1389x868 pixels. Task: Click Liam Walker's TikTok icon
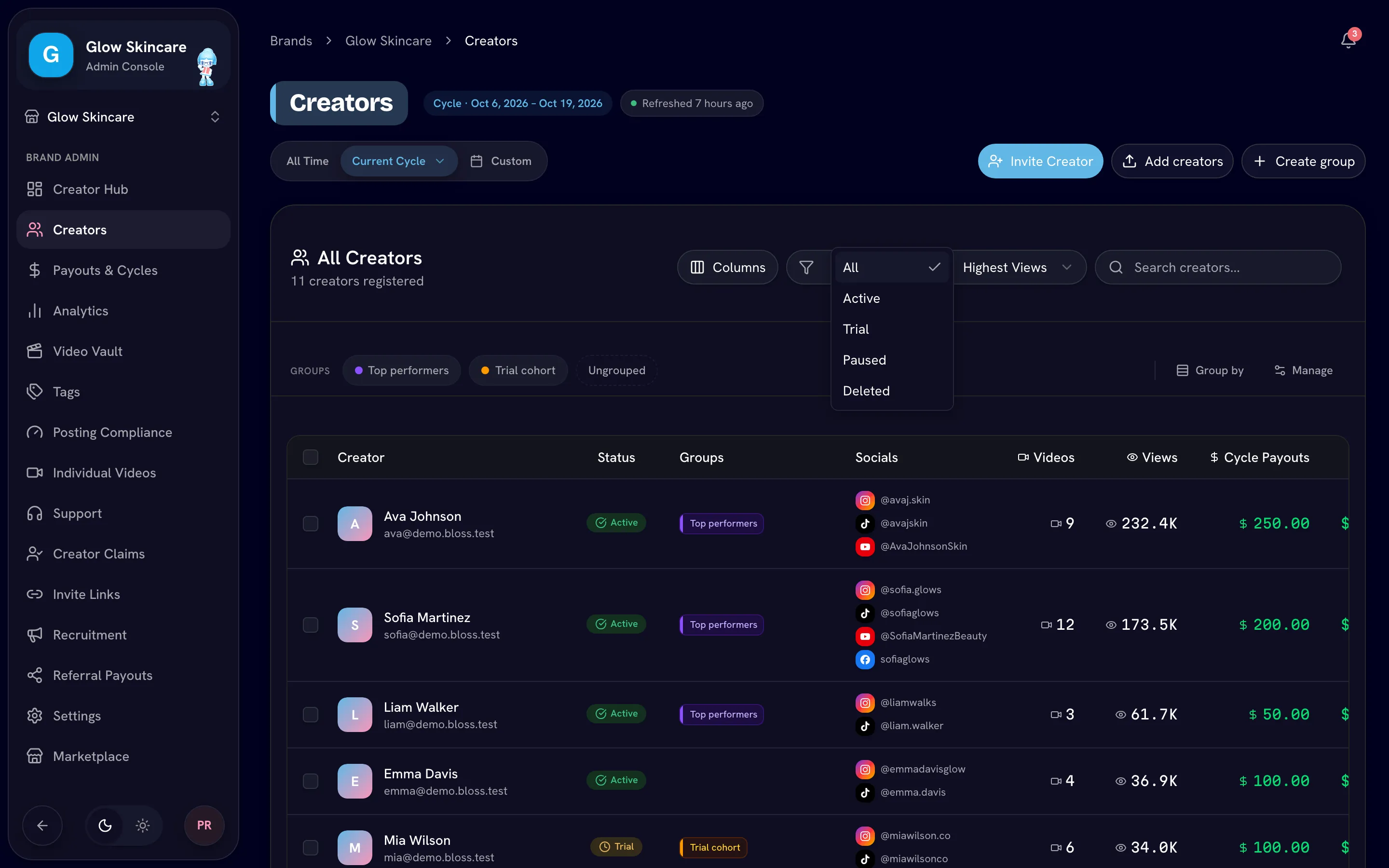(865, 726)
